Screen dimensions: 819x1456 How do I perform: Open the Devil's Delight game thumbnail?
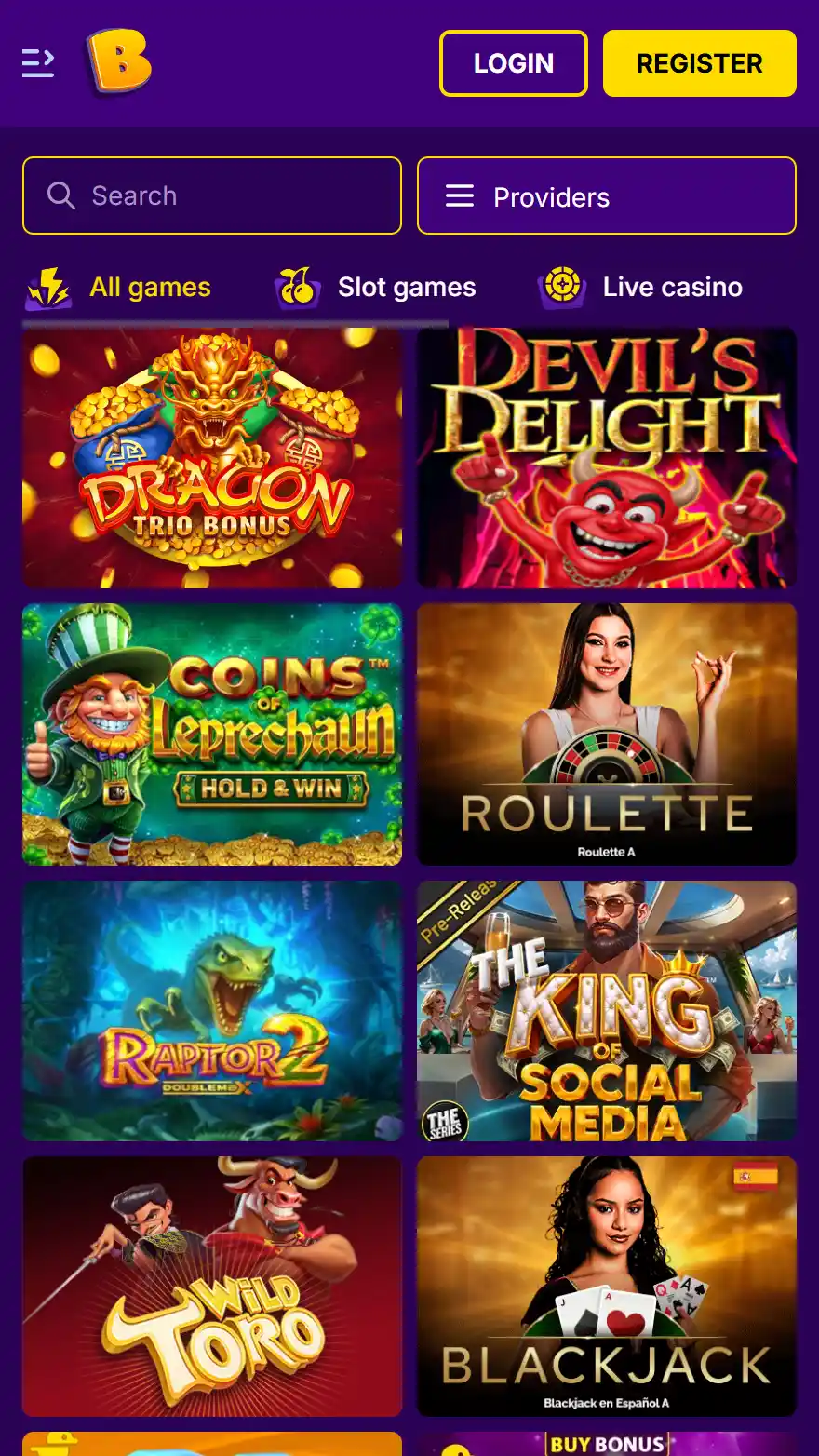point(607,458)
